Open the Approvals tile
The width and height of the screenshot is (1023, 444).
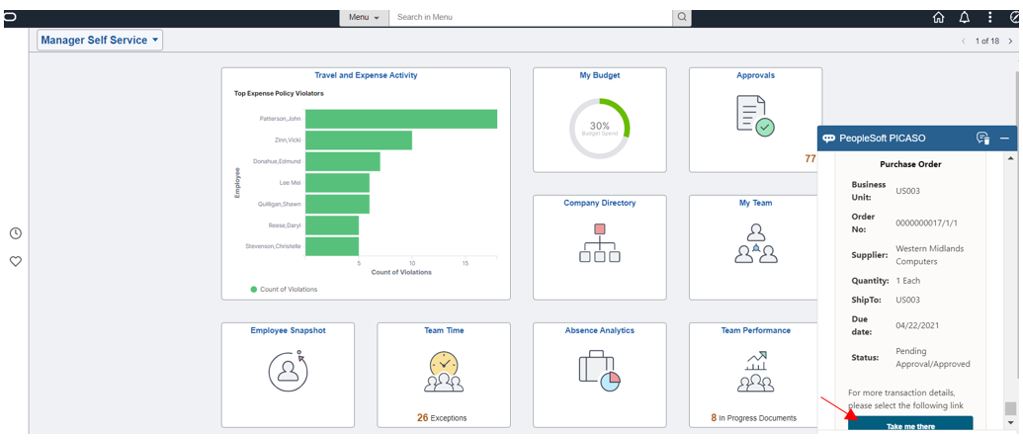point(756,120)
